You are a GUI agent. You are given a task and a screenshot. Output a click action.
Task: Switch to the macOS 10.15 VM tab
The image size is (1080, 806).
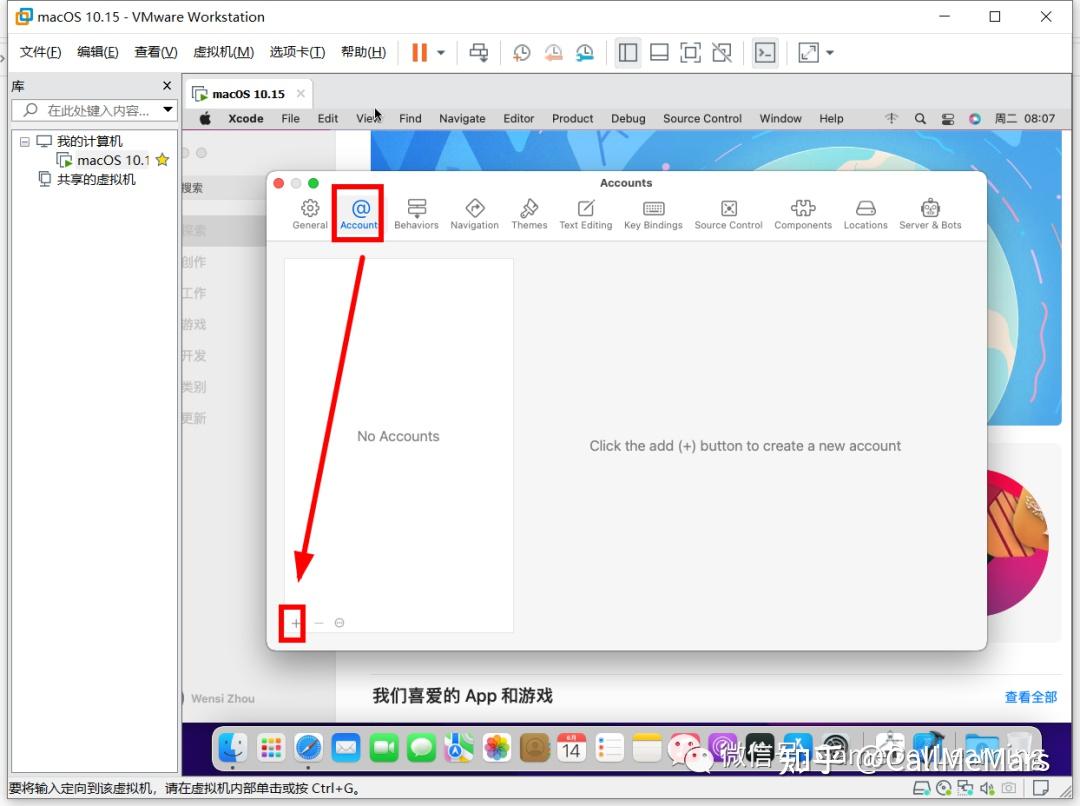pyautogui.click(x=248, y=94)
